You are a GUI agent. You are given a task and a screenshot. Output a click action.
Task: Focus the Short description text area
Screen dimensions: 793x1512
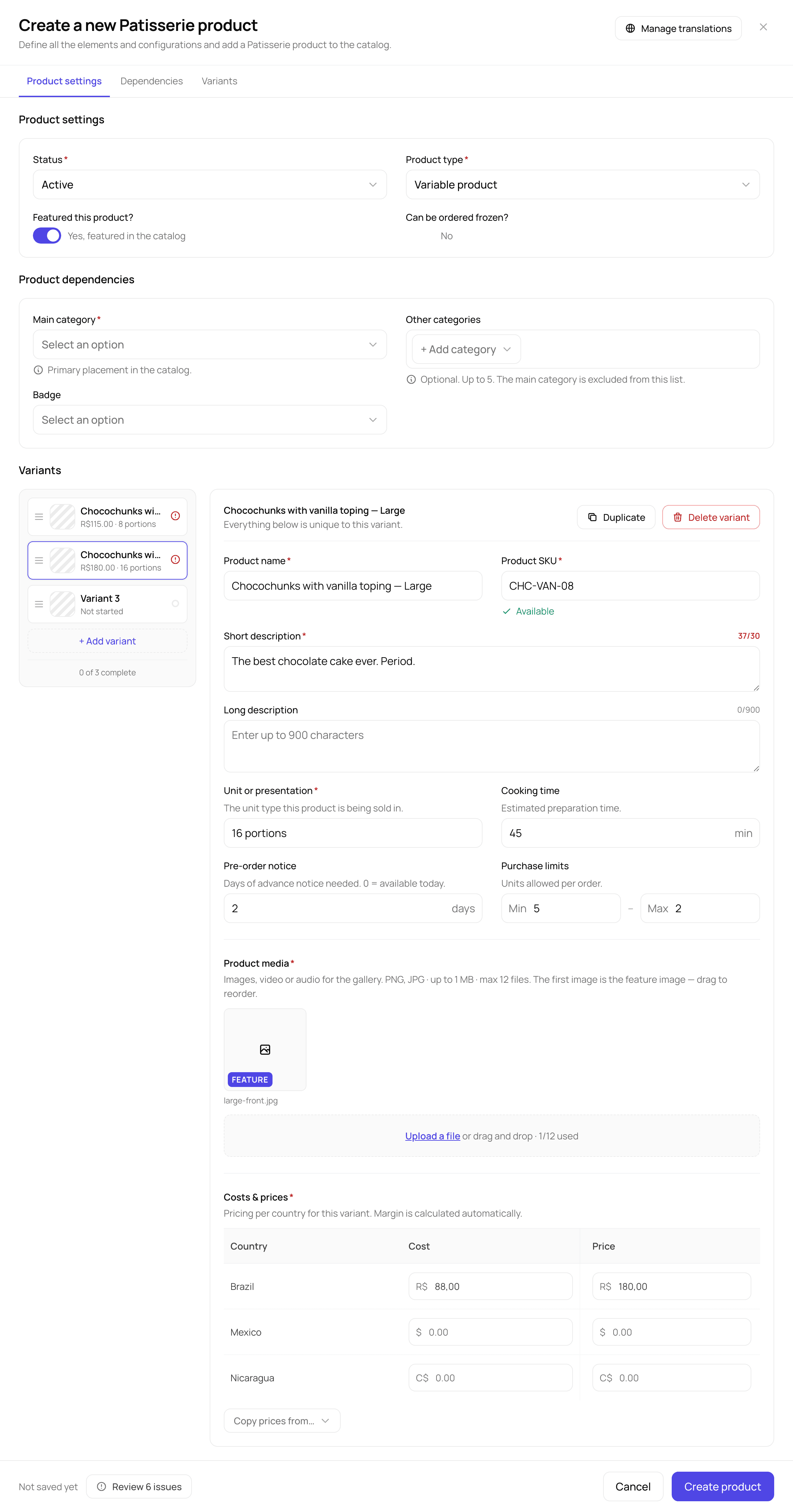pyautogui.click(x=491, y=669)
